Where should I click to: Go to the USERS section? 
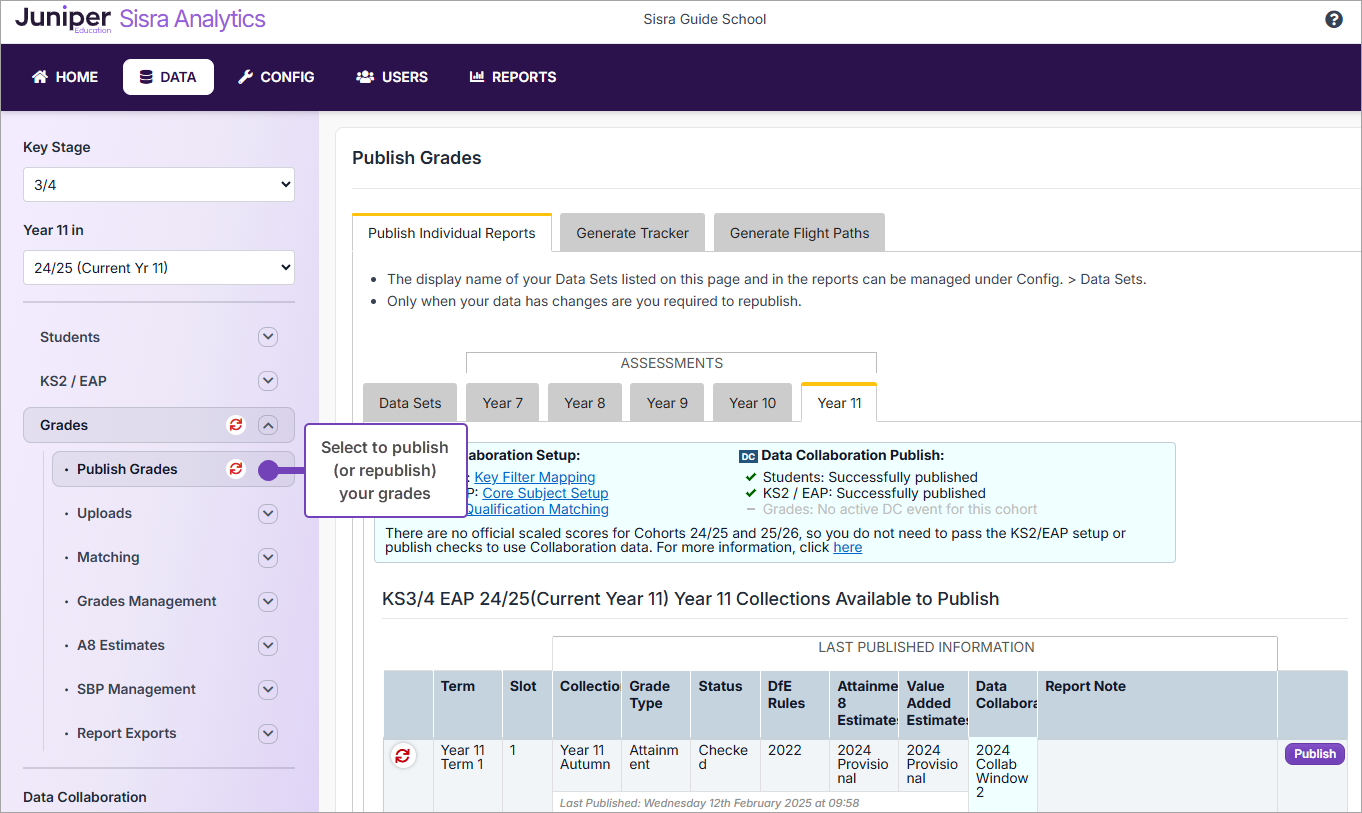tap(392, 77)
